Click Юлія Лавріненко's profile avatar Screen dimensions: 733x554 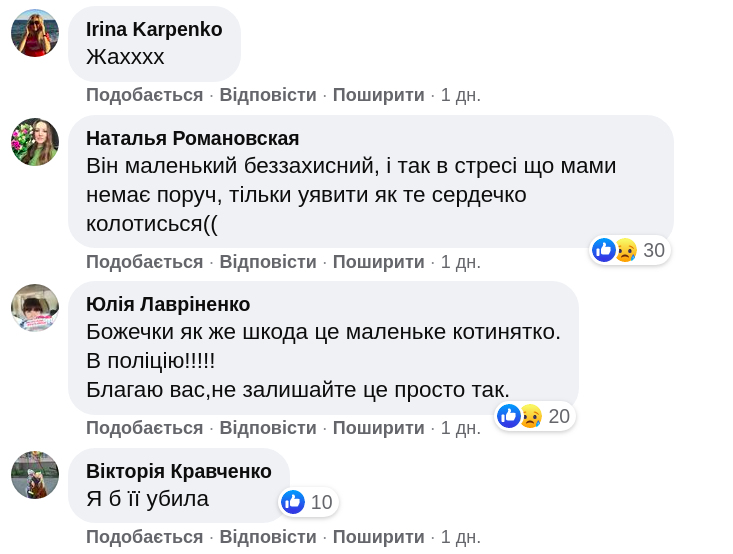pos(35,307)
